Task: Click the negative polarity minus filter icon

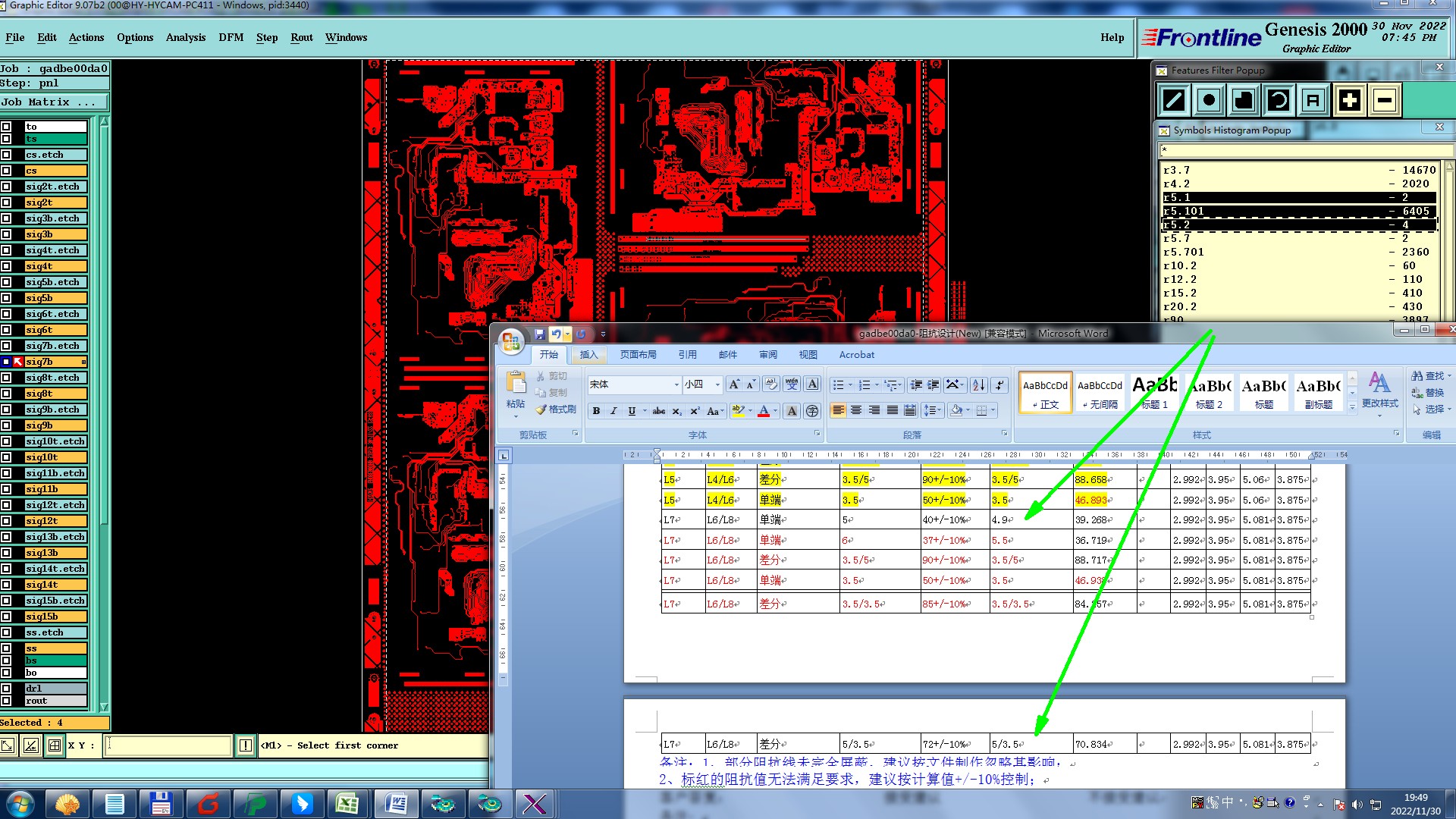Action: pyautogui.click(x=1385, y=100)
